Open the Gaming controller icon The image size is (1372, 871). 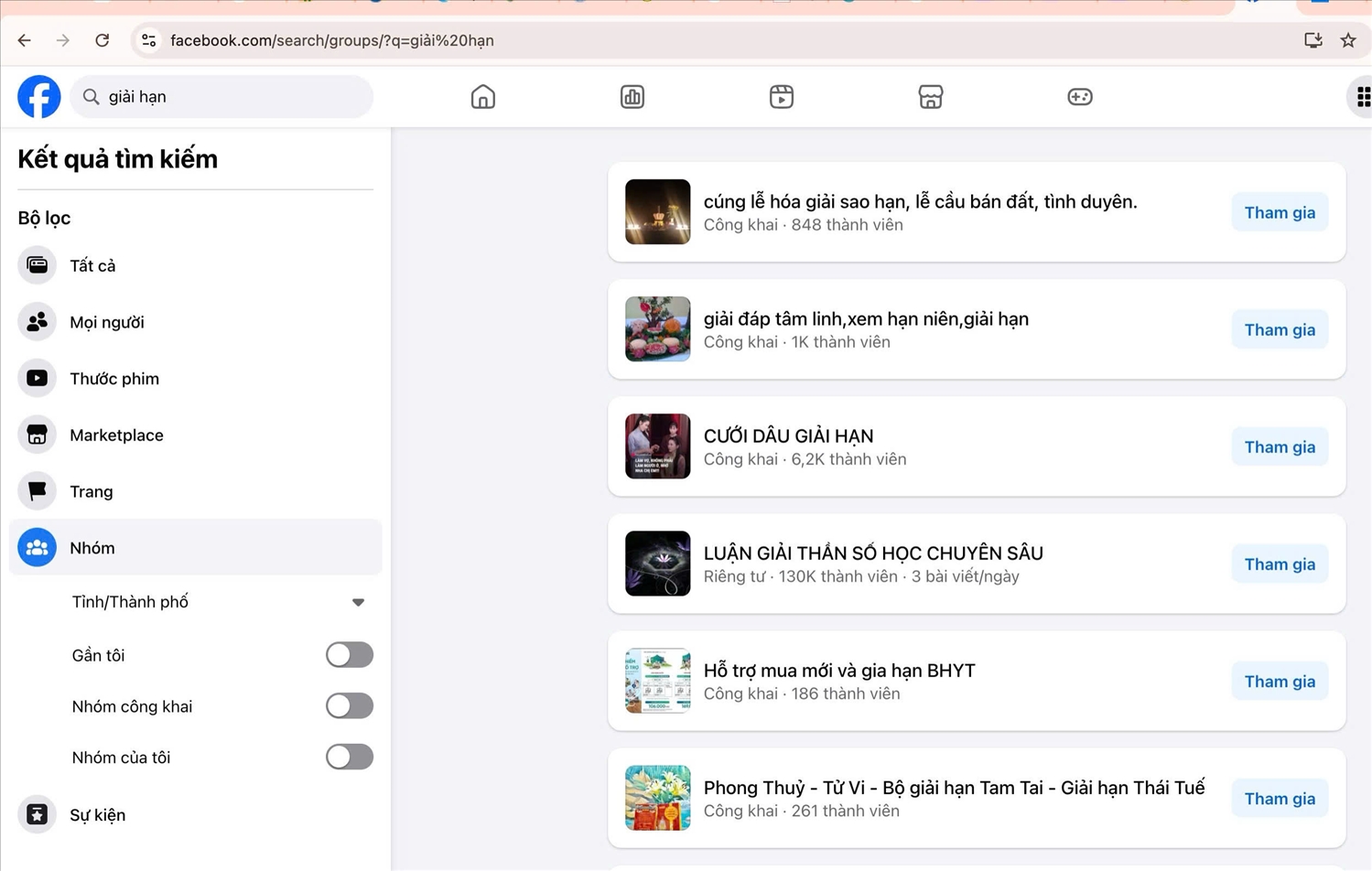click(1079, 97)
